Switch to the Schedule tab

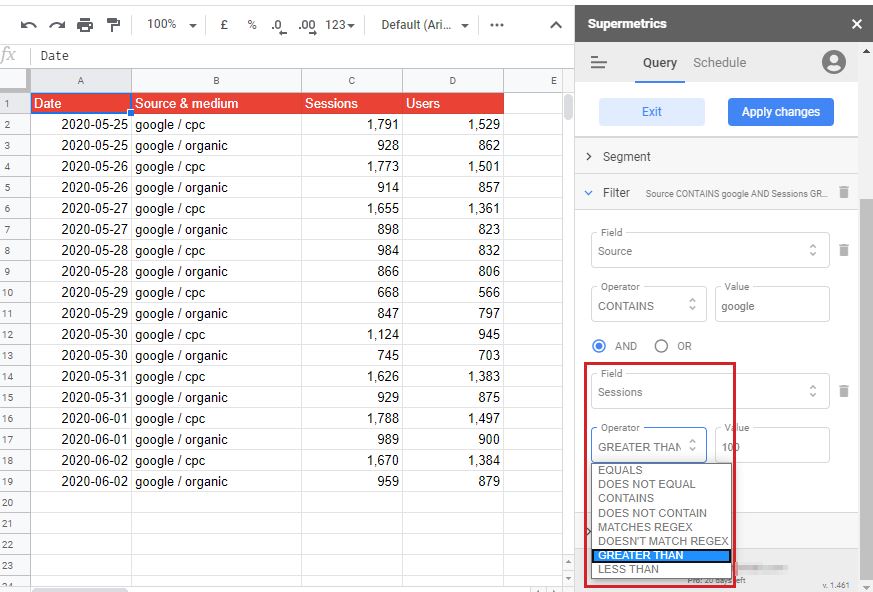pyautogui.click(x=719, y=63)
